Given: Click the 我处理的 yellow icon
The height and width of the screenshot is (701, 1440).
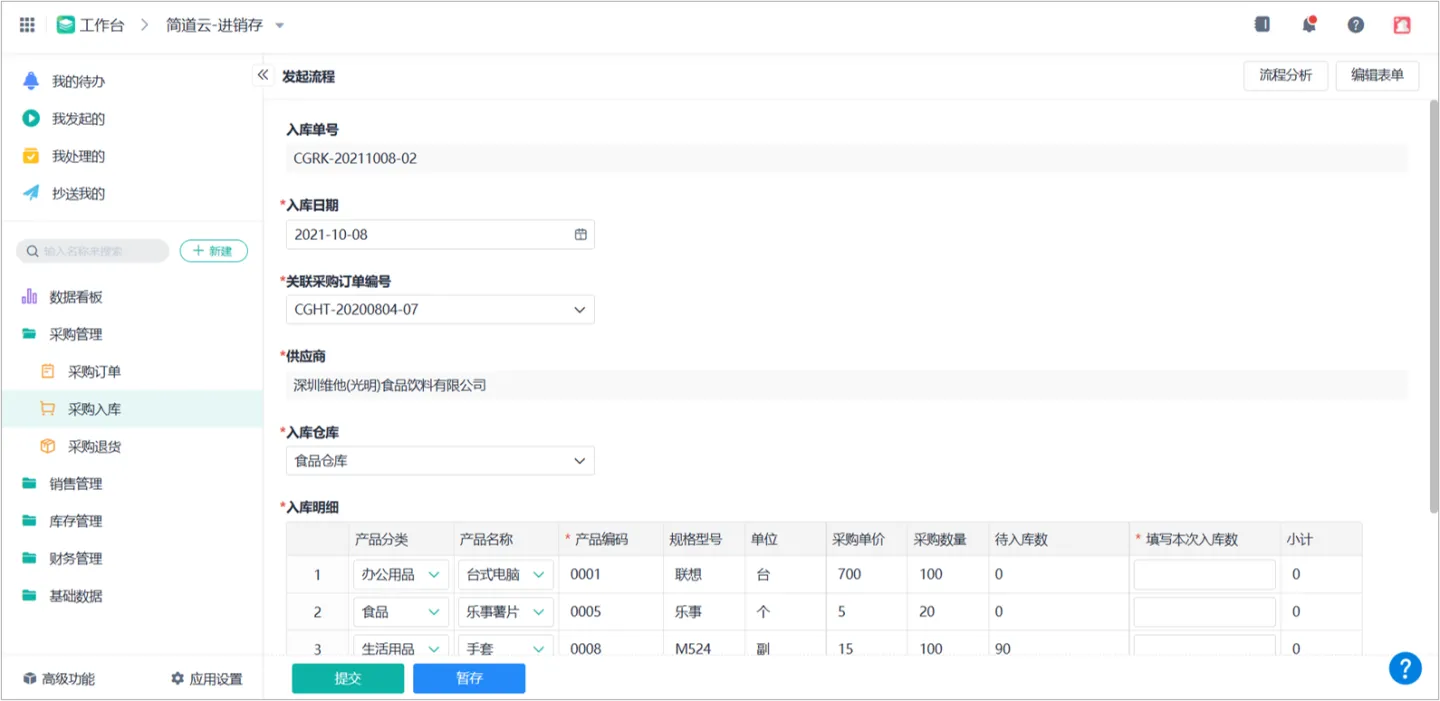Looking at the screenshot, I should (31, 156).
